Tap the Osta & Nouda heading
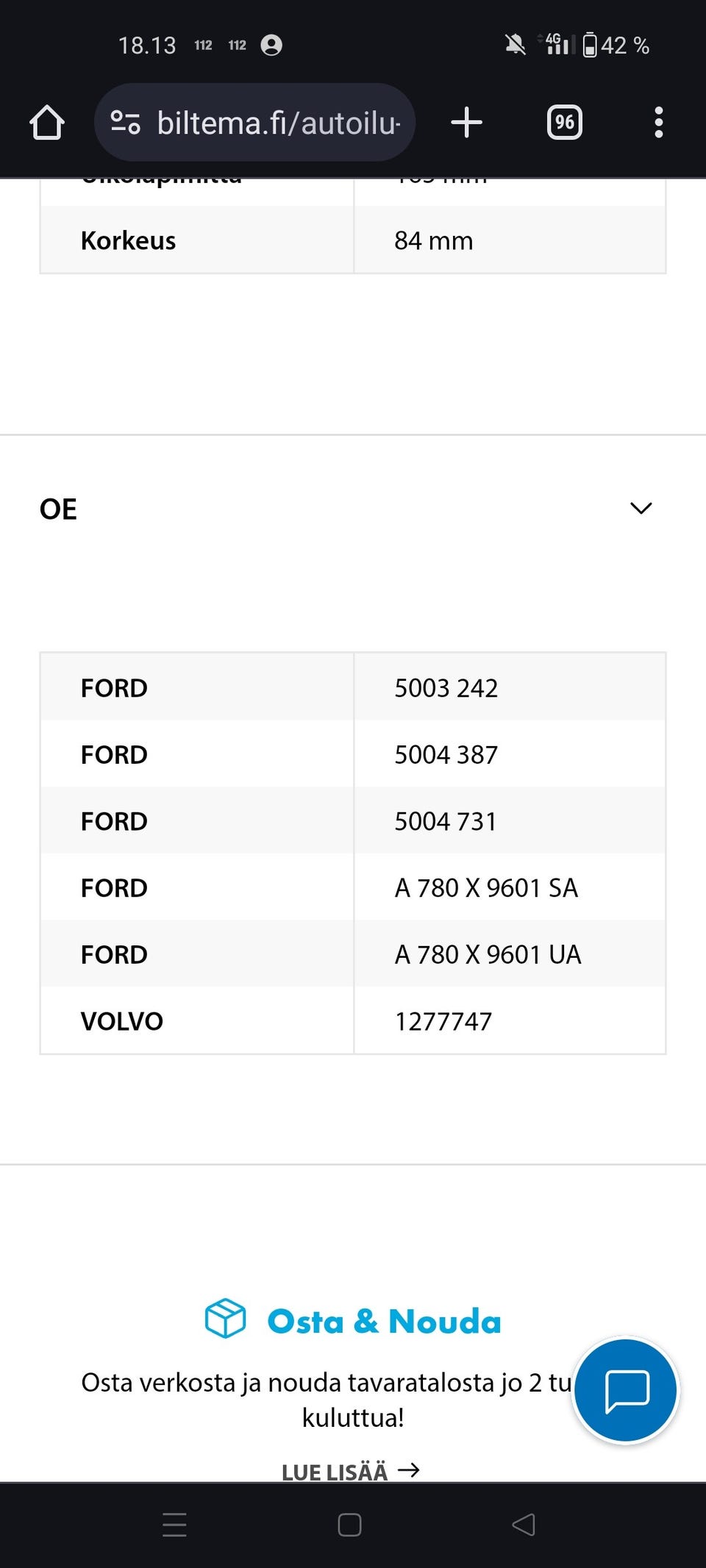The width and height of the screenshot is (706, 1568). click(x=384, y=1321)
